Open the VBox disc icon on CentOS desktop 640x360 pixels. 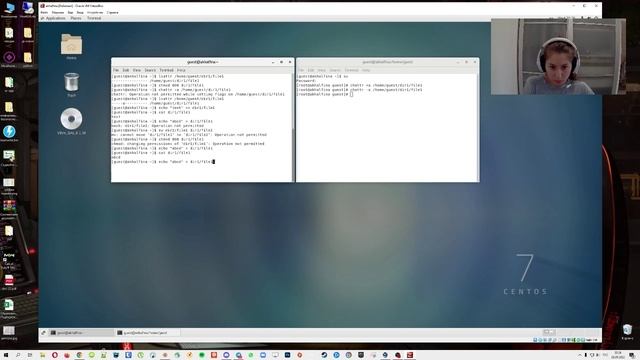click(71, 119)
